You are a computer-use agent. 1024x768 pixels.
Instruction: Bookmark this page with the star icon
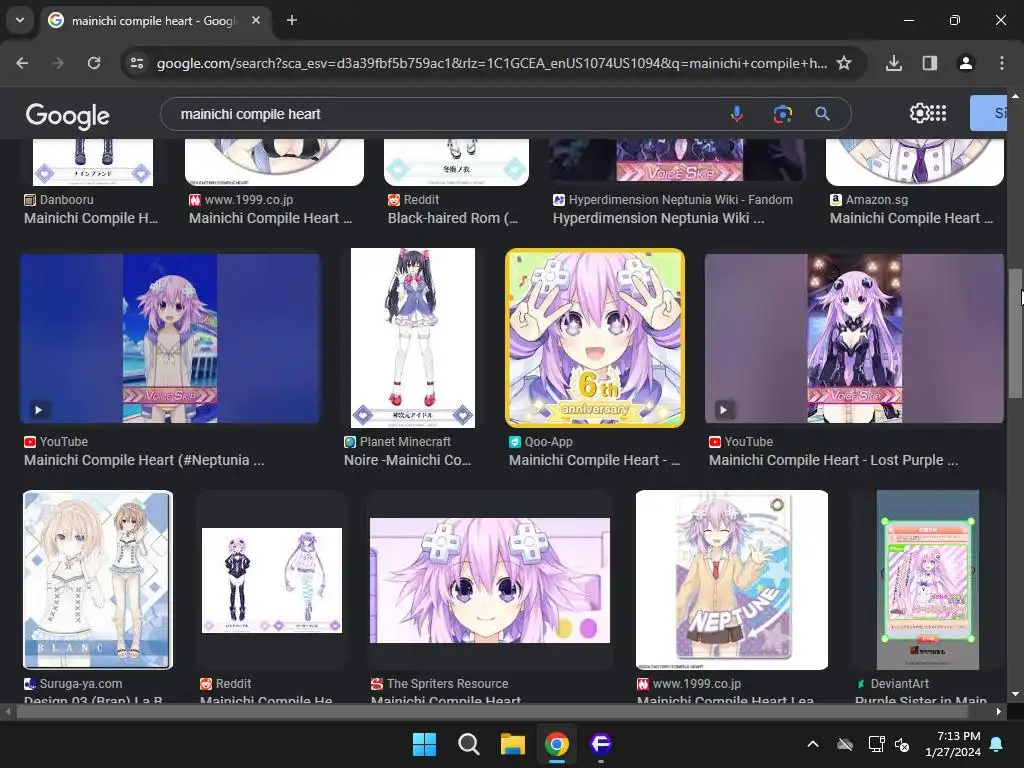[x=844, y=63]
